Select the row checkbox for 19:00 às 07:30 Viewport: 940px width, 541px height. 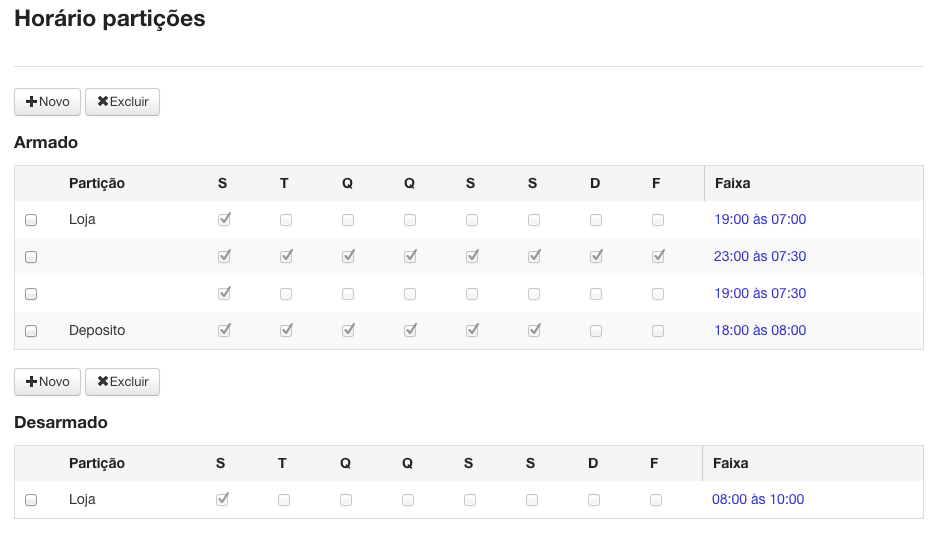[x=31, y=294]
